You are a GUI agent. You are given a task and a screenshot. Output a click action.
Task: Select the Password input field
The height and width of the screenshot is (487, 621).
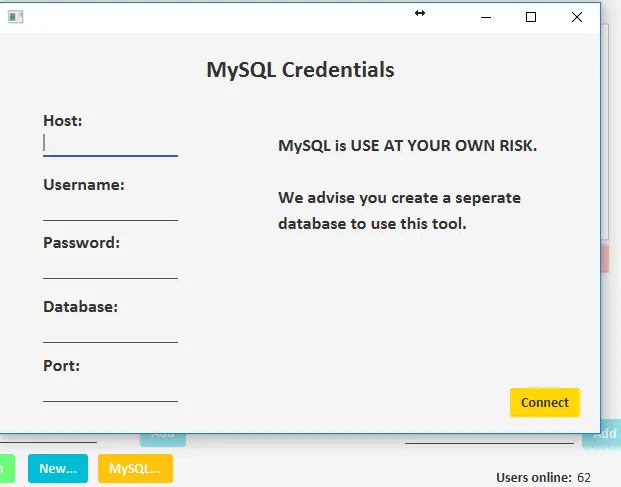click(110, 266)
